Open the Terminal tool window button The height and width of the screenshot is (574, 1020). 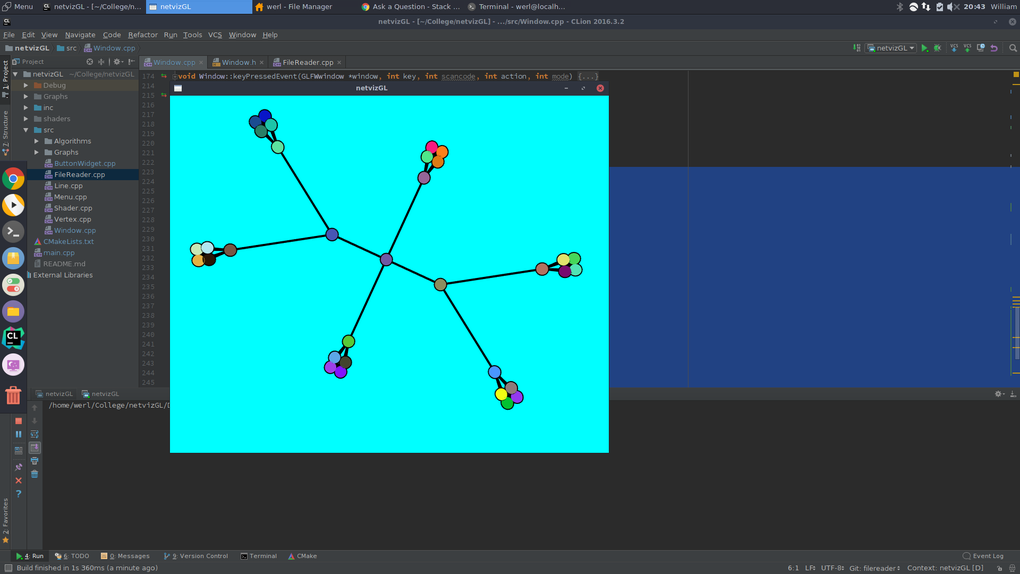coord(259,556)
